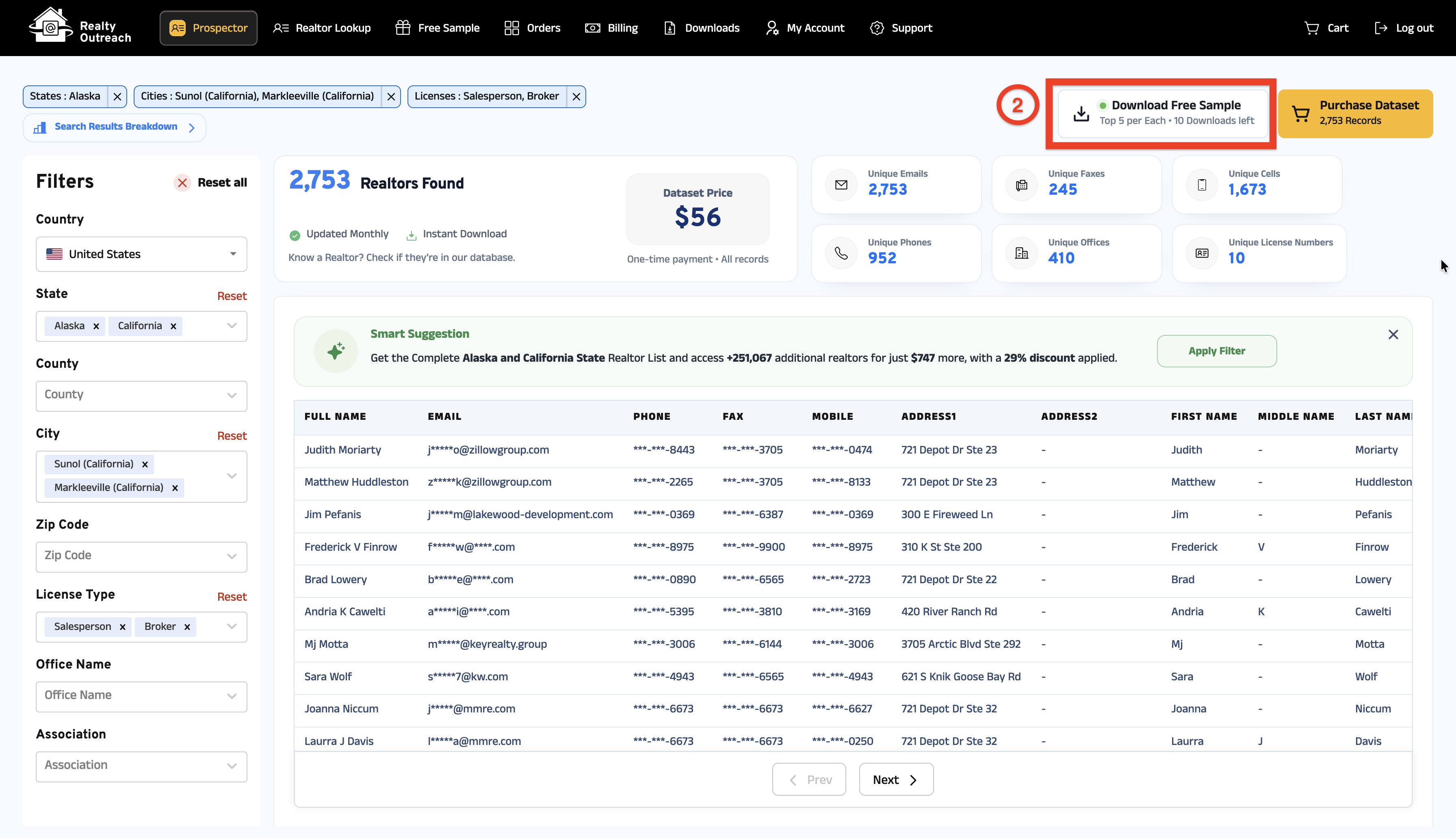The image size is (1456, 838).
Task: Open the Orders page
Action: click(532, 28)
